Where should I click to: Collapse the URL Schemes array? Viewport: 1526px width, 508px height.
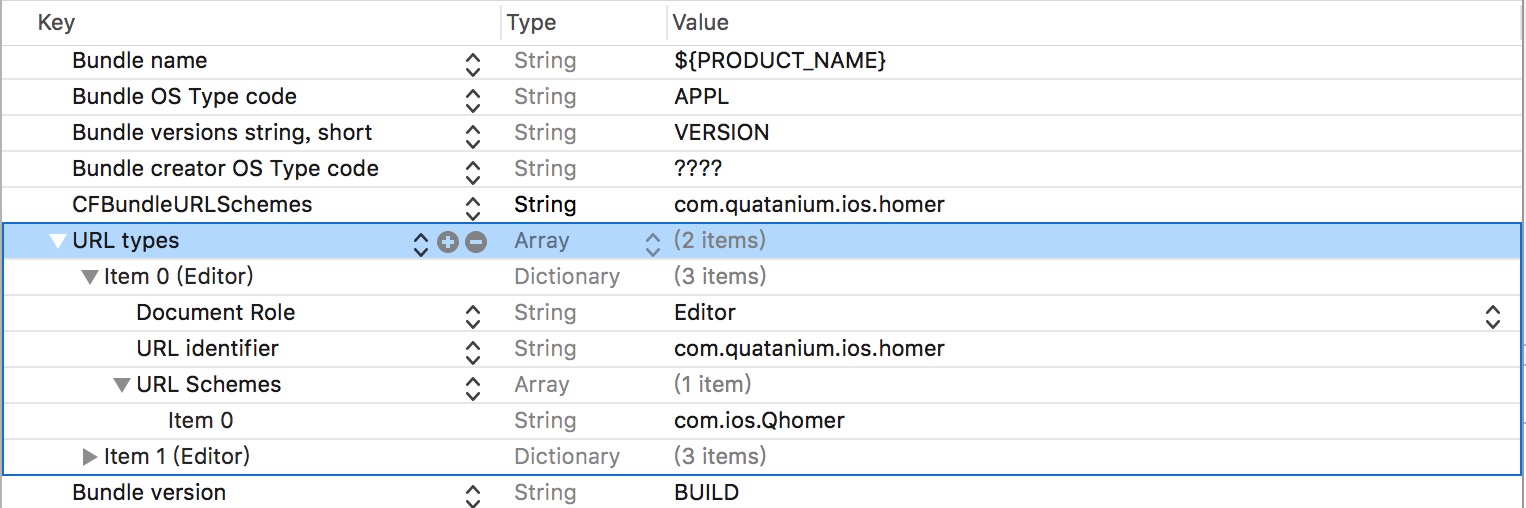122,385
